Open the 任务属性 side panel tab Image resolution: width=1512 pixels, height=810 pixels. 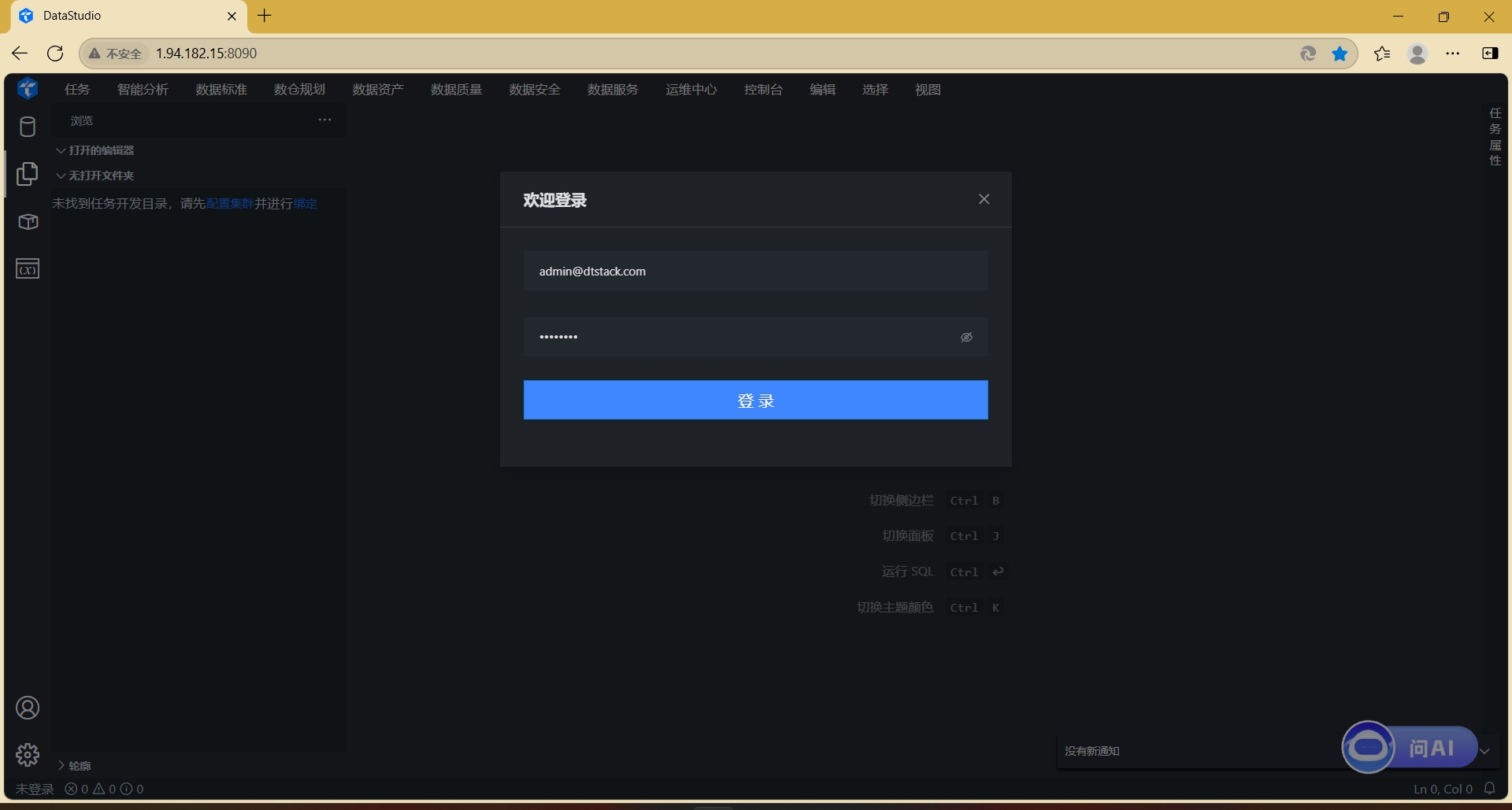pos(1495,136)
